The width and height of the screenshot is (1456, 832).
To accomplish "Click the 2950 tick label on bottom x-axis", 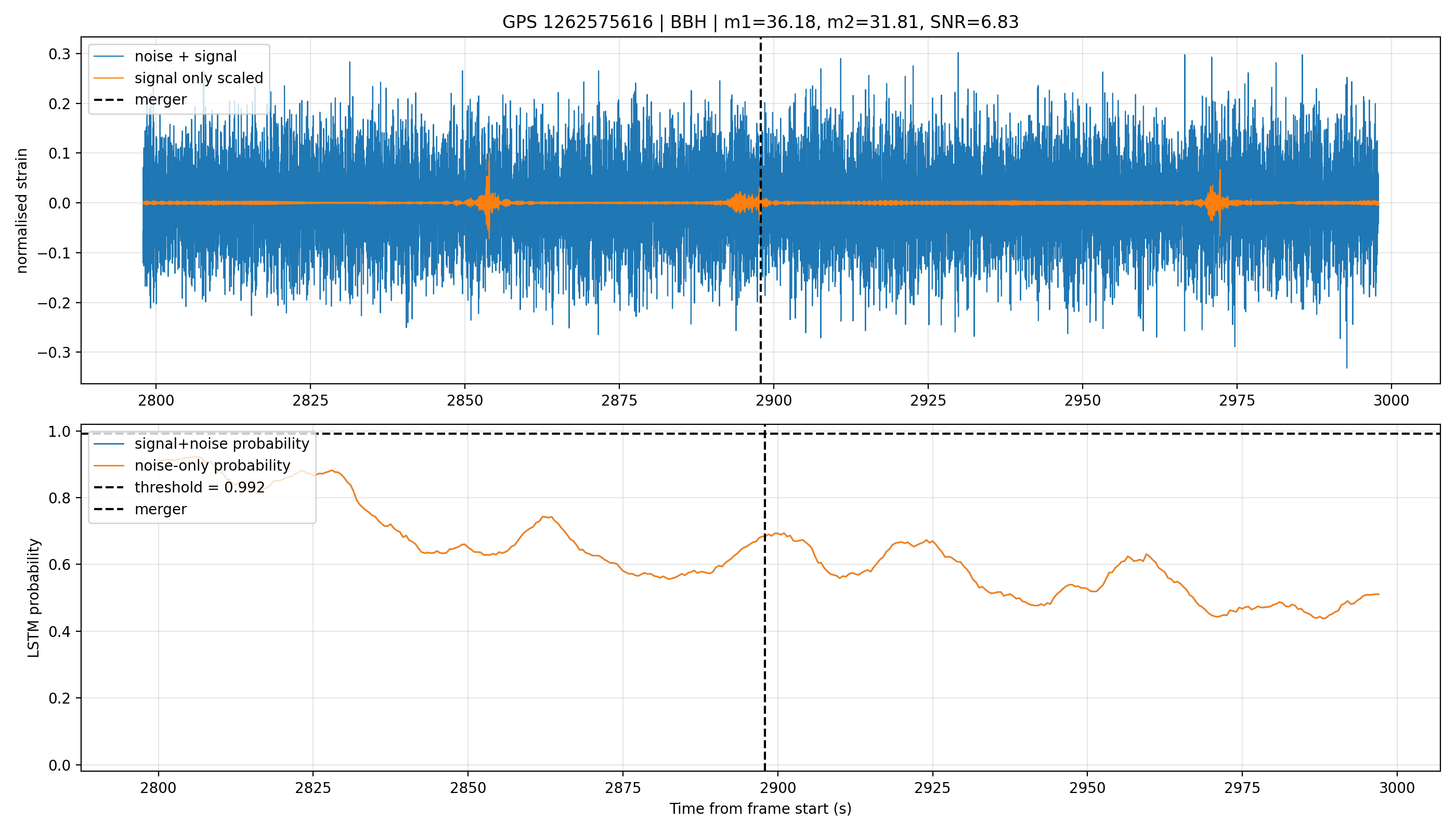I will tap(1087, 788).
